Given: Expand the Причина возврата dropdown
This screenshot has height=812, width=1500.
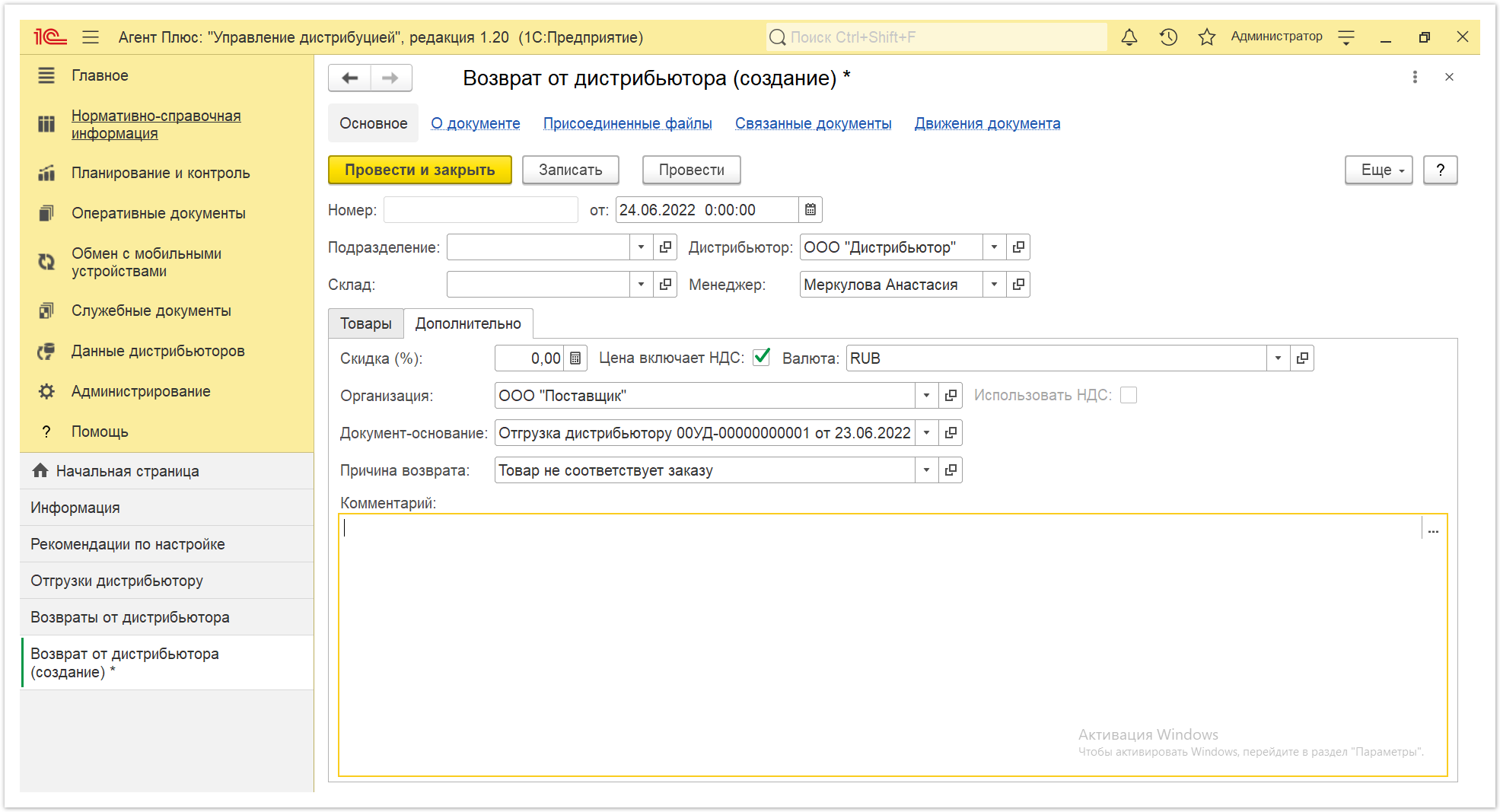Looking at the screenshot, I should pos(926,470).
